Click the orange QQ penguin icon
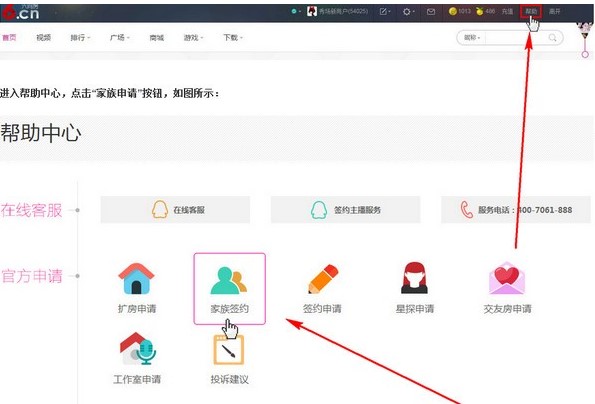This screenshot has height=404, width=595. (160, 209)
